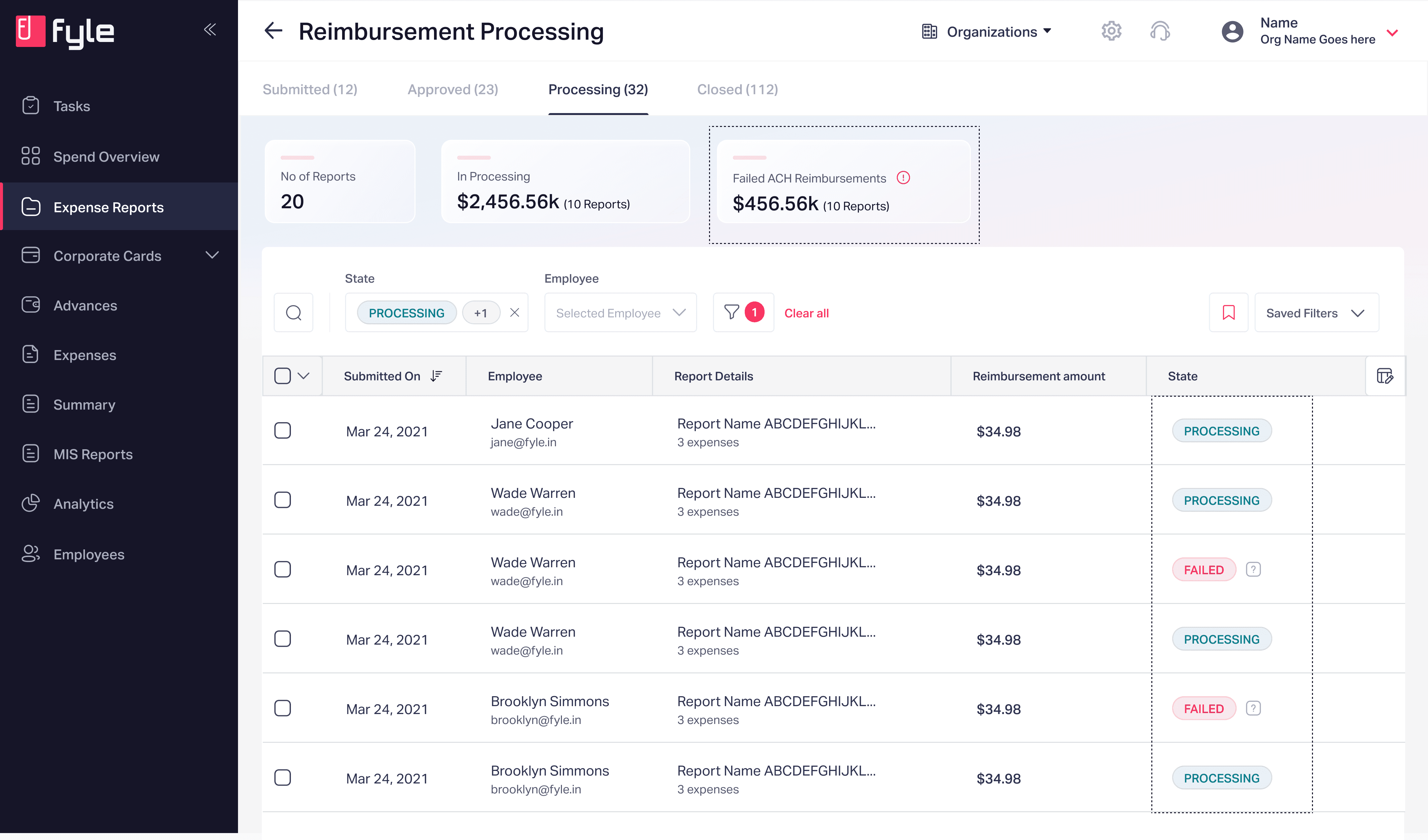Screen dimensions: 1428x840
Task: Click info icon next to Failed ACH Reimbursements
Action: coord(903,178)
